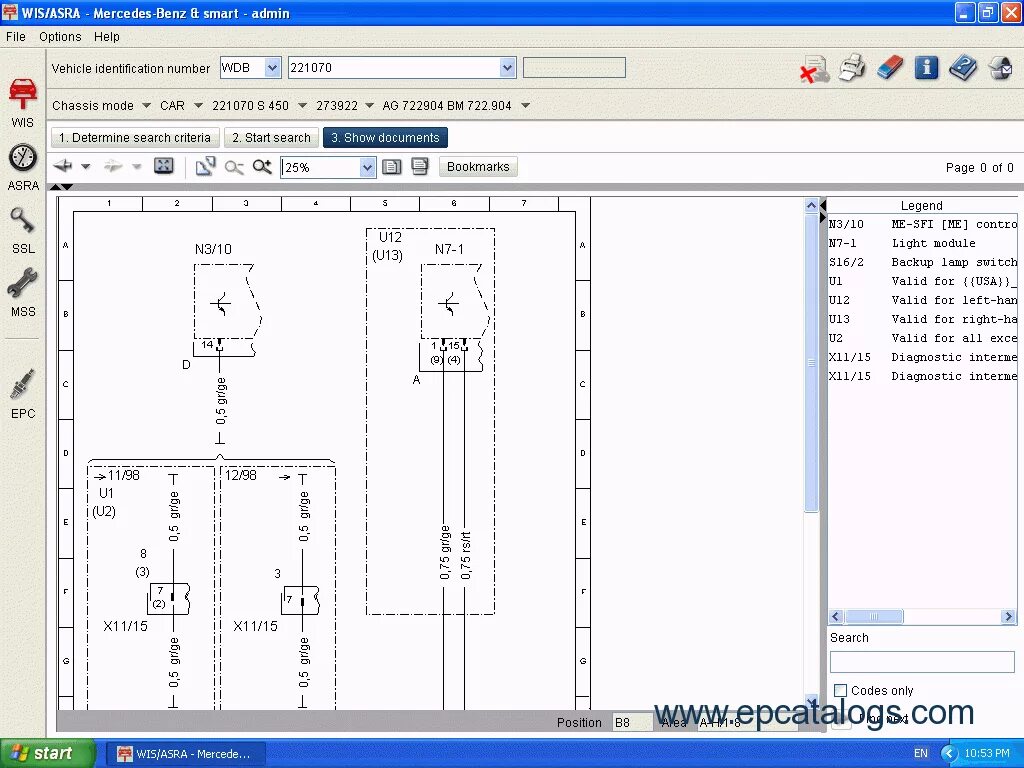The width and height of the screenshot is (1024, 768).
Task: Print the current document
Action: pyautogui.click(x=852, y=68)
